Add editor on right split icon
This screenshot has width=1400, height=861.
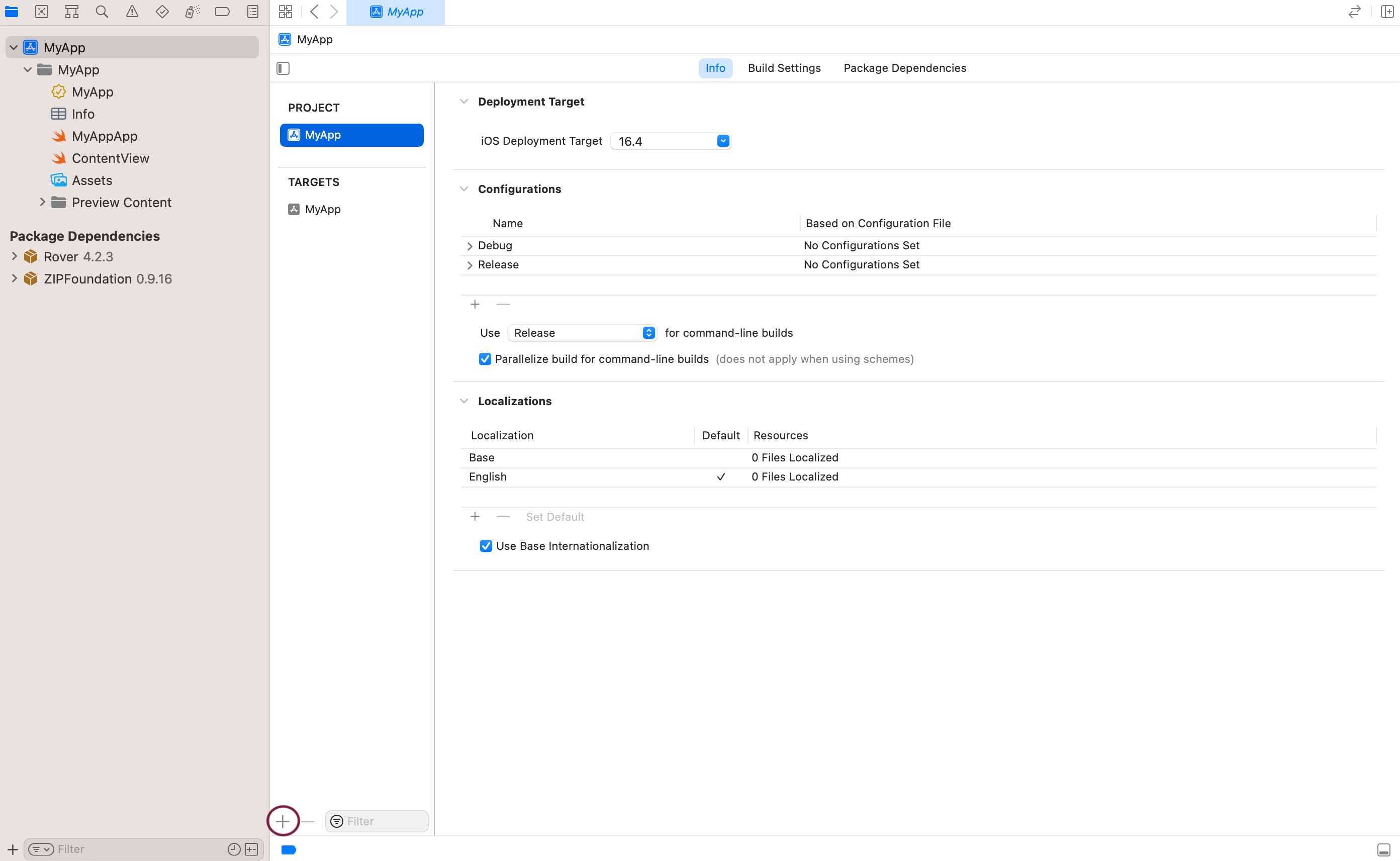point(1387,12)
